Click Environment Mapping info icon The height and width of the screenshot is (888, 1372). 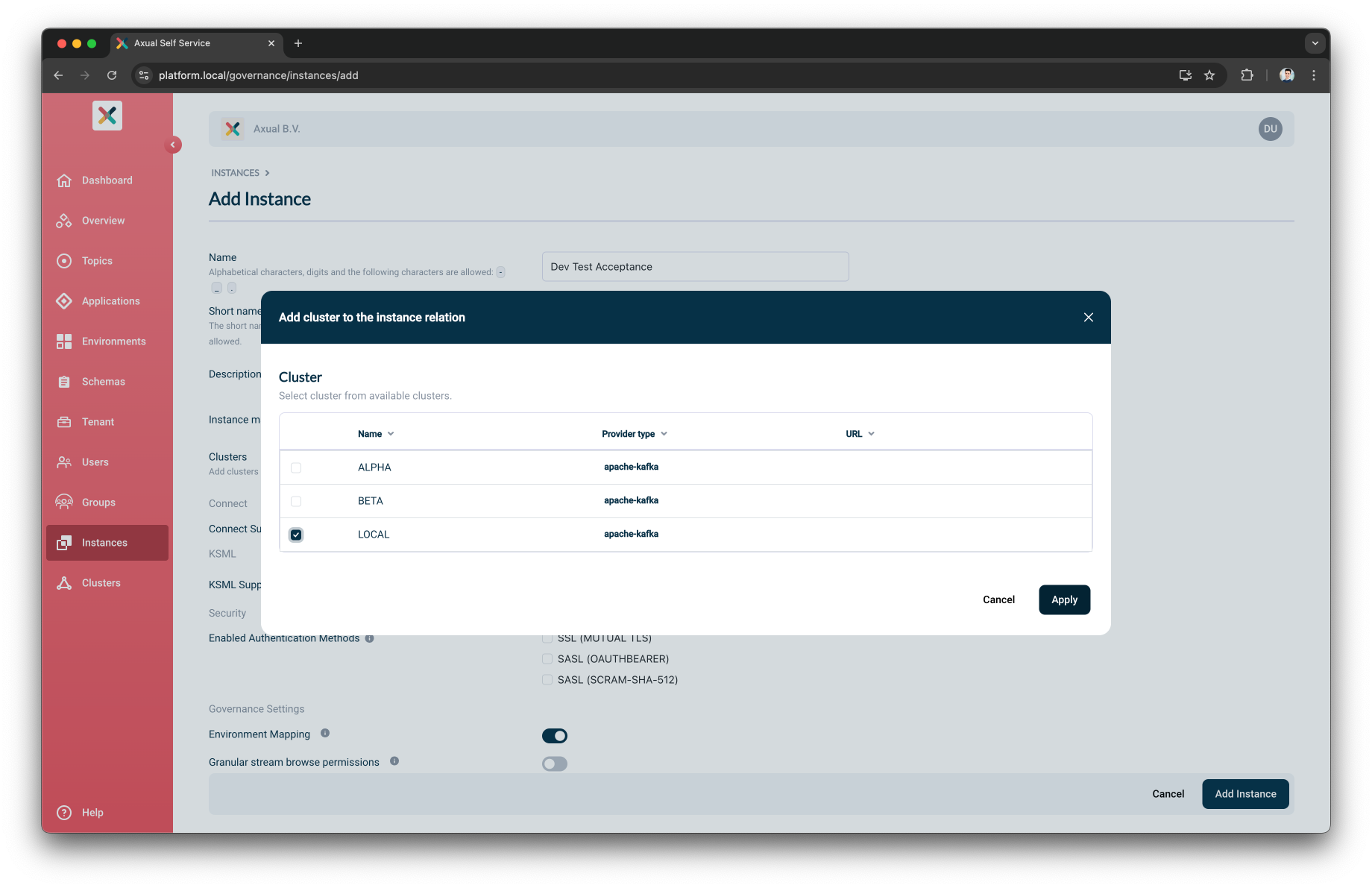pos(325,734)
